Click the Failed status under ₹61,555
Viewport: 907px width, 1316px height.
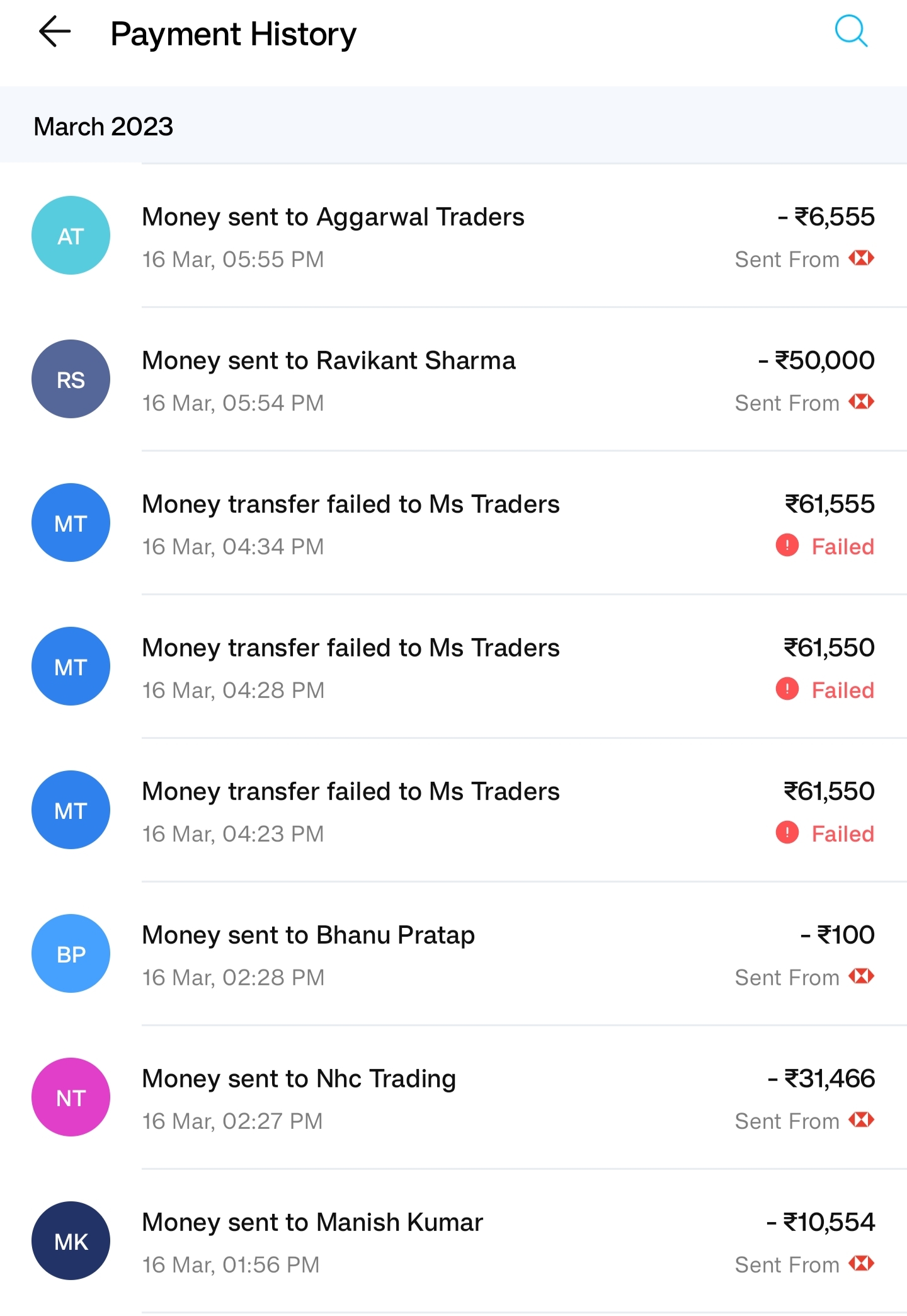point(843,546)
